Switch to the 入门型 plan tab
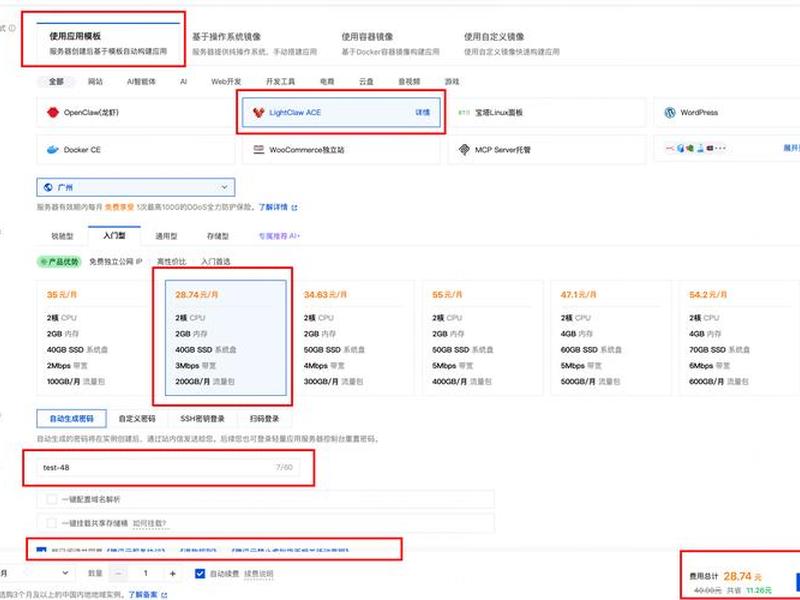The height and width of the screenshot is (600, 800). point(114,236)
